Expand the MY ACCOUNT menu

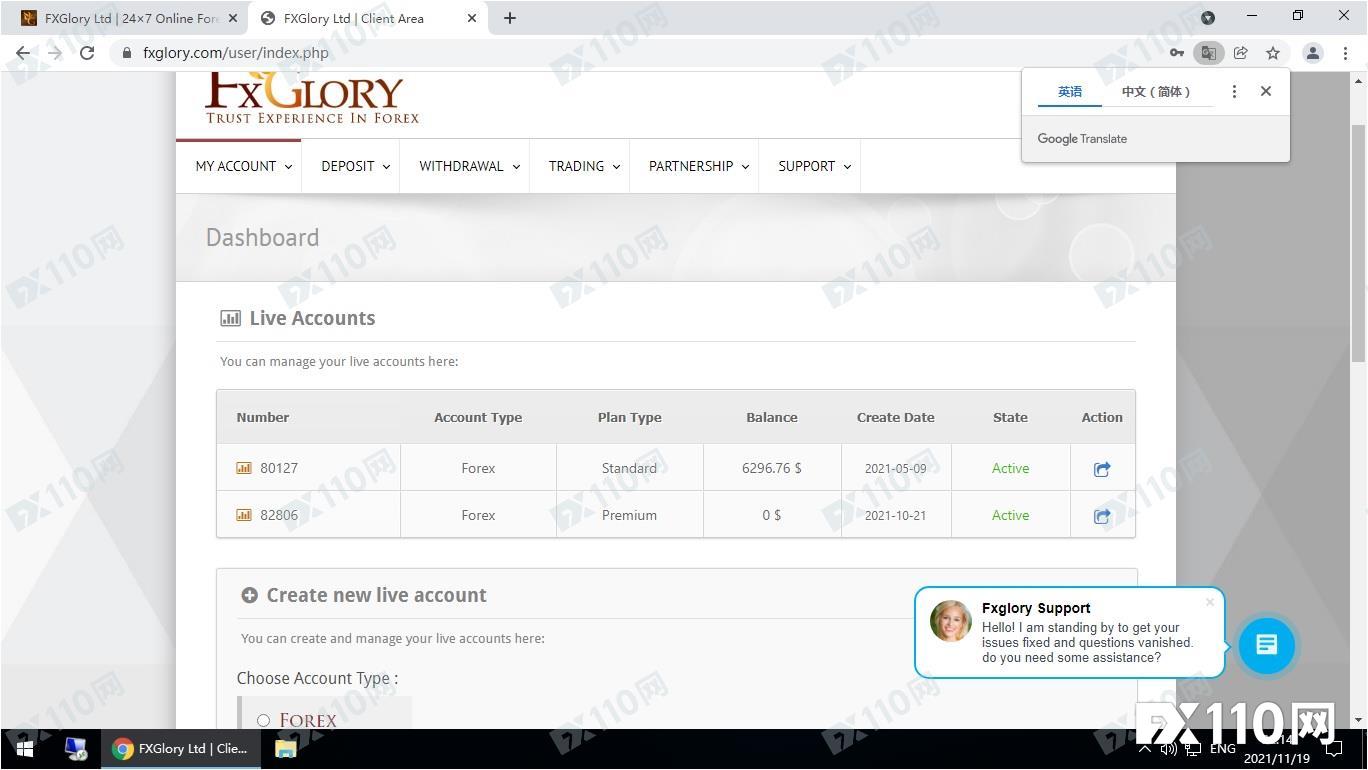[243, 166]
